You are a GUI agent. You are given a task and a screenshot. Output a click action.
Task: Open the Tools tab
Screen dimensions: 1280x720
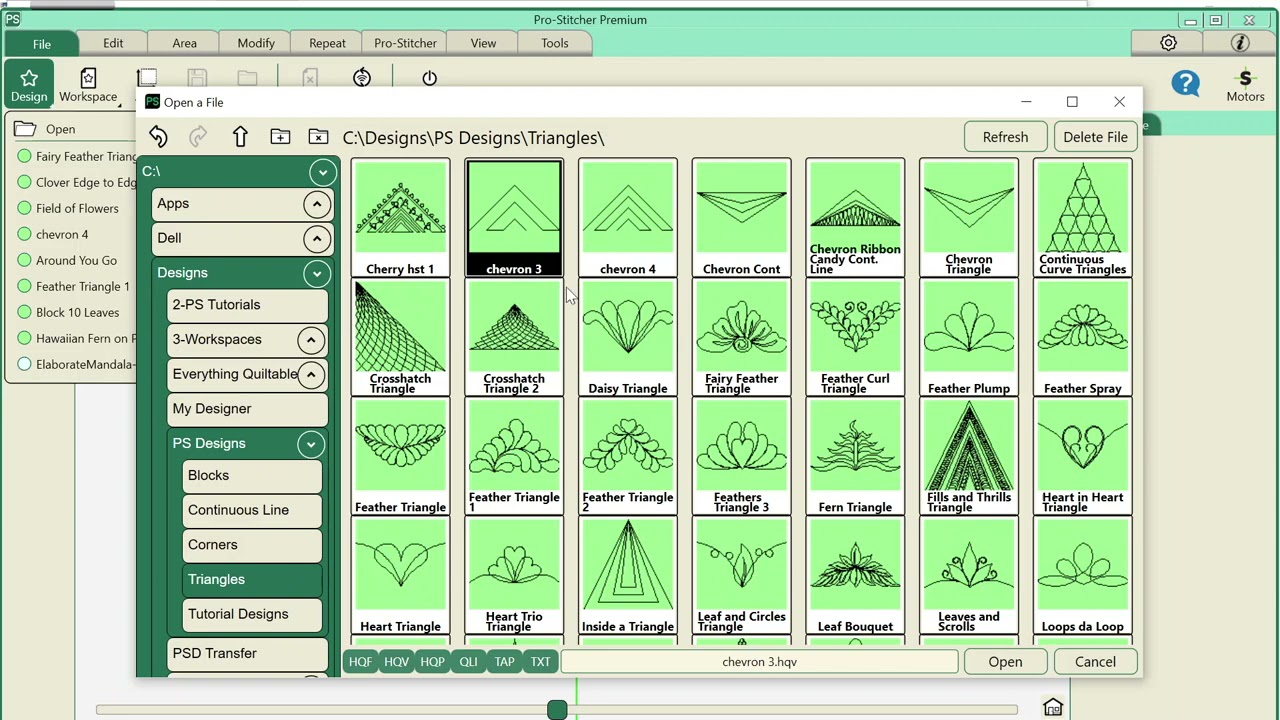click(554, 43)
